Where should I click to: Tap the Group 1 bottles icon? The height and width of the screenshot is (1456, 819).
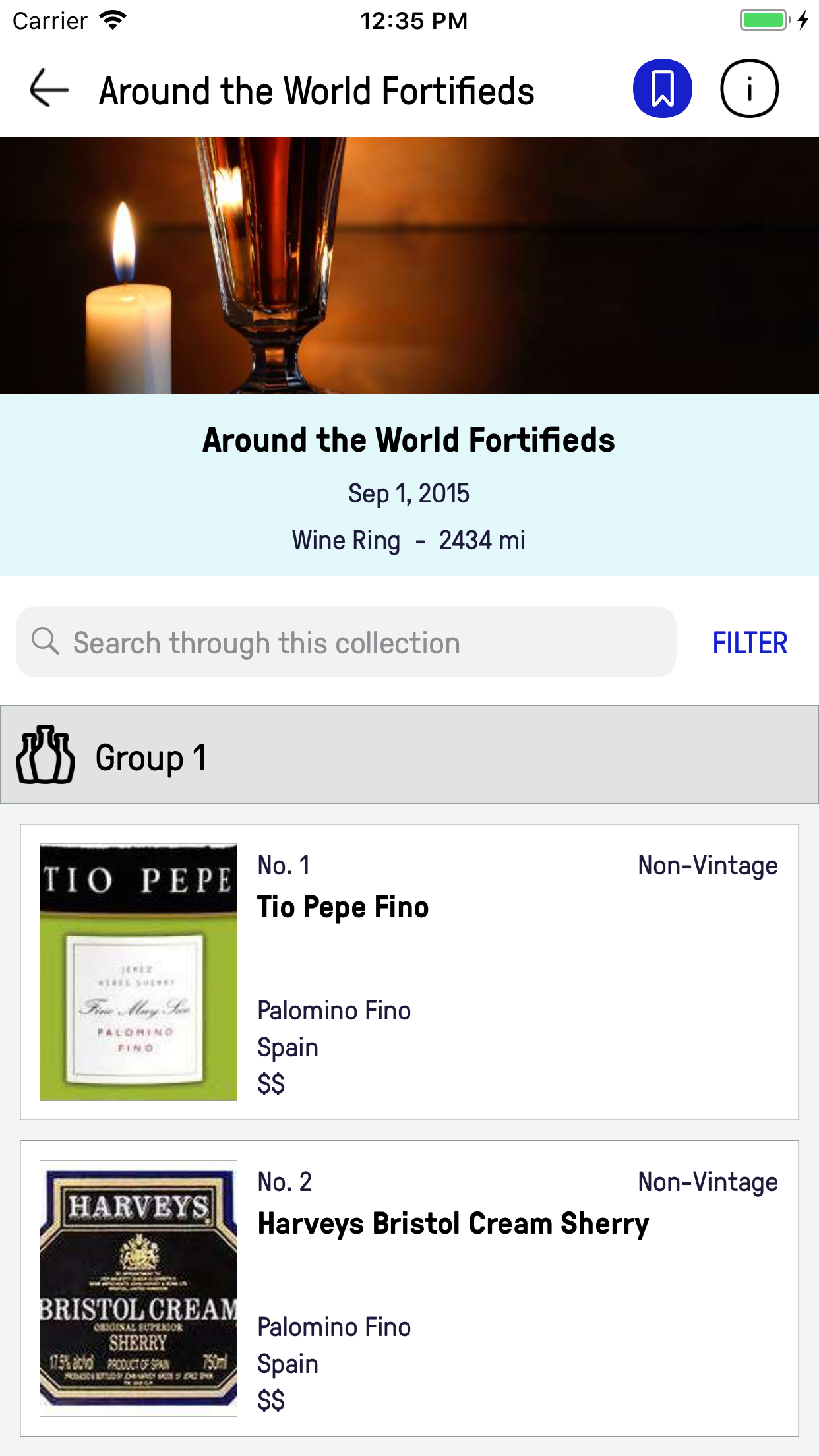(x=45, y=755)
